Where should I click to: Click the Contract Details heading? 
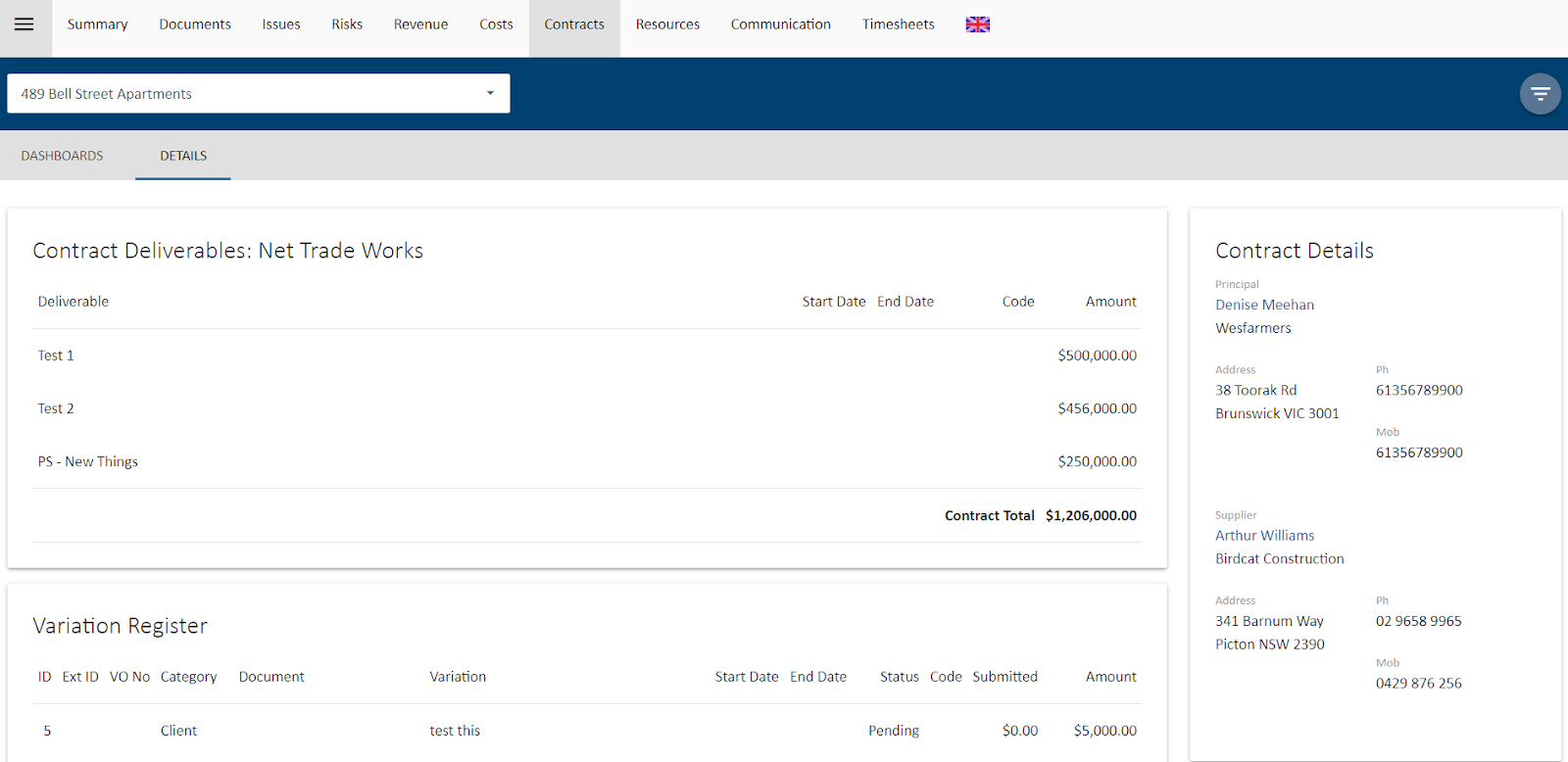click(1295, 251)
